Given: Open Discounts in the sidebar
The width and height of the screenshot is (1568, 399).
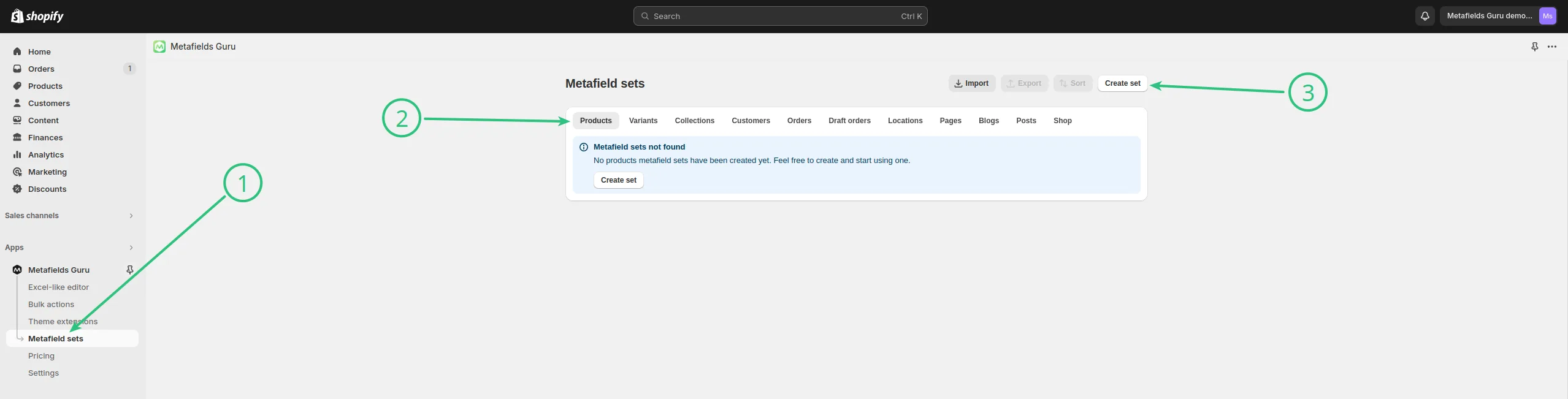Looking at the screenshot, I should pyautogui.click(x=72, y=189).
